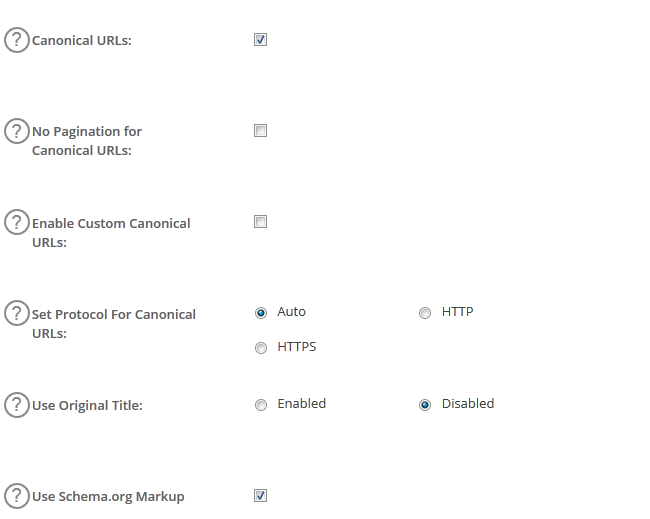Disable the Use Schema.org Markup checkbox
Viewport: 650px width, 519px height.
pyautogui.click(x=261, y=496)
